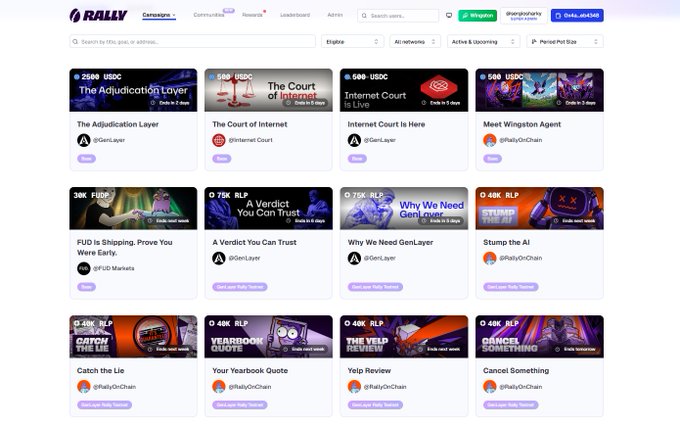Click the title Your Yearbook Quote
680x428 pixels.
tap(250, 371)
